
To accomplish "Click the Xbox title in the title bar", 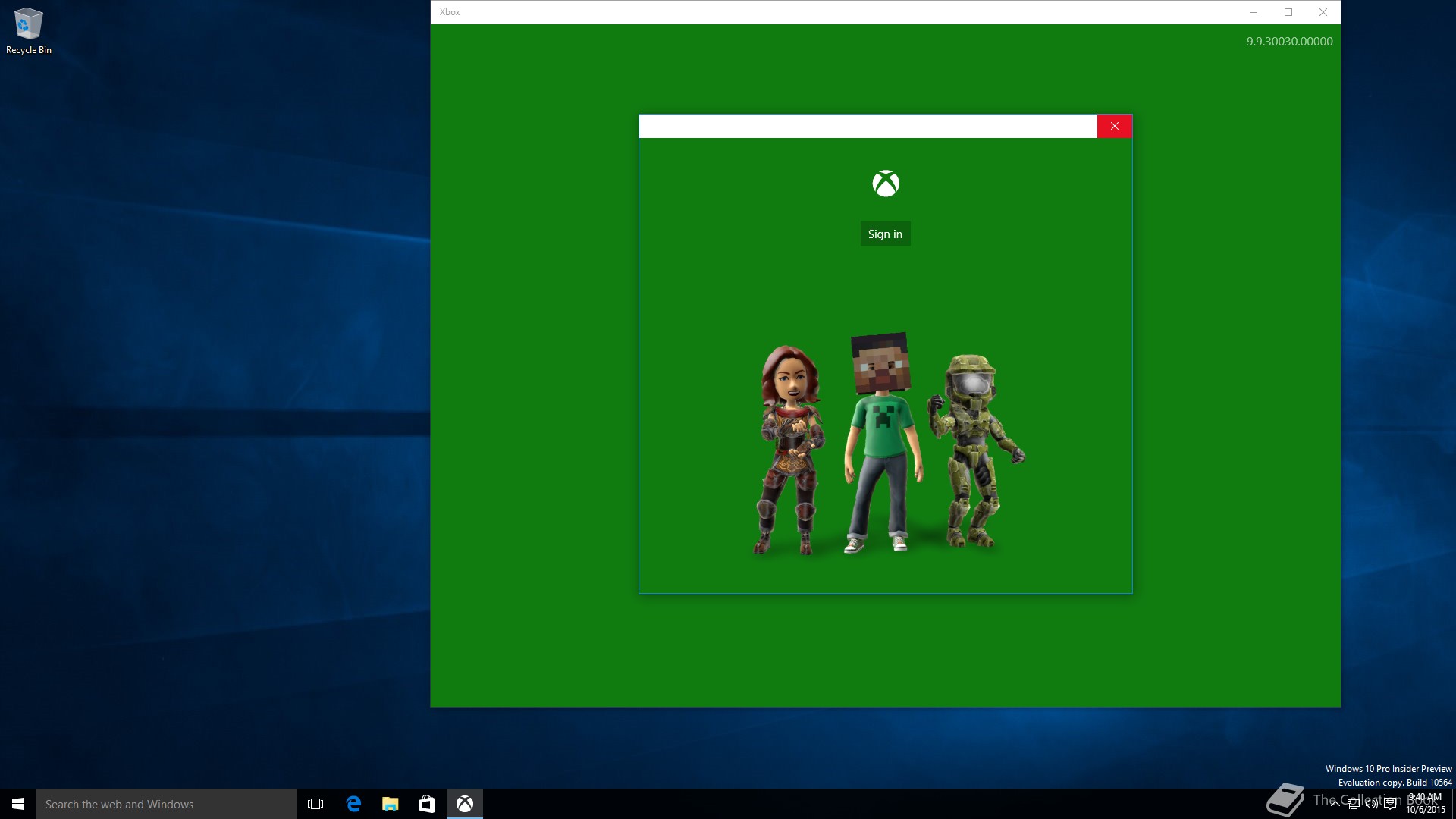I will [x=450, y=12].
